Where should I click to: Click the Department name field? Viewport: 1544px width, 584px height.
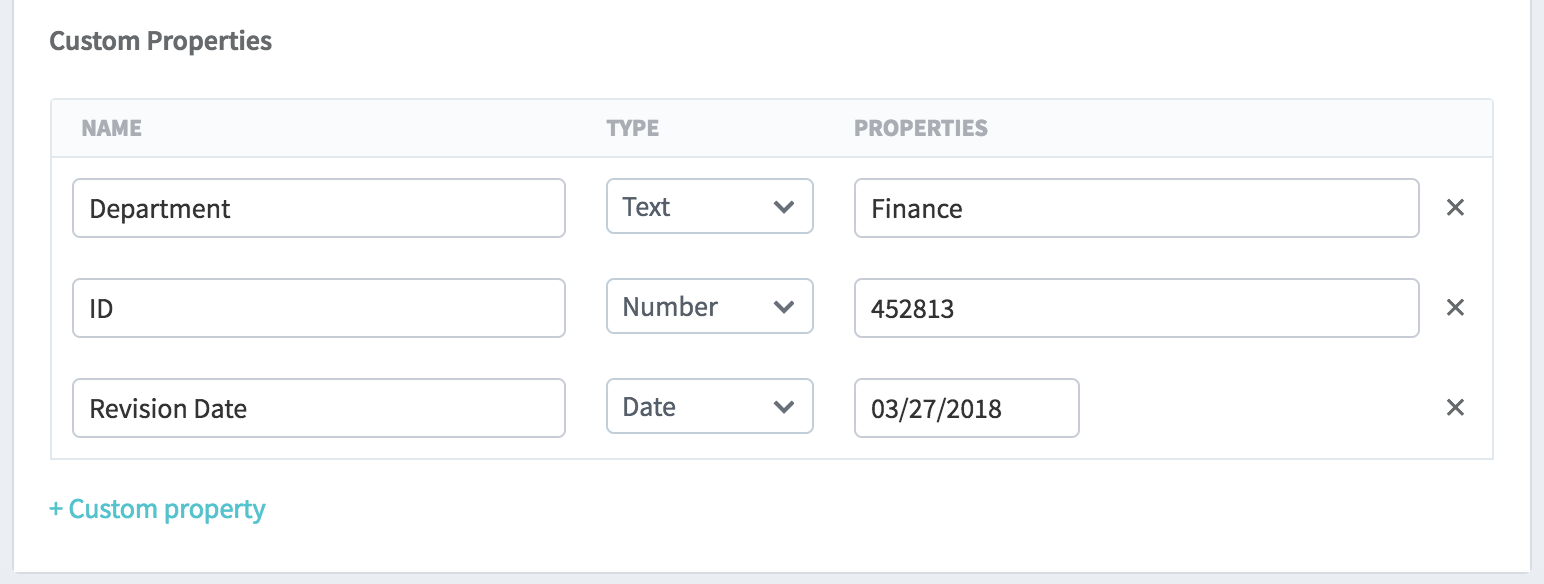318,208
